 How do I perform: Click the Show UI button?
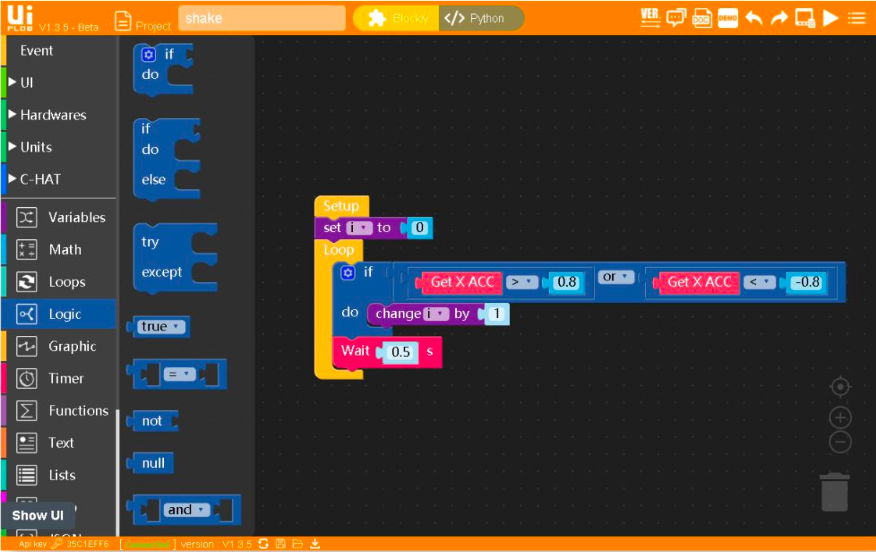(x=38, y=516)
